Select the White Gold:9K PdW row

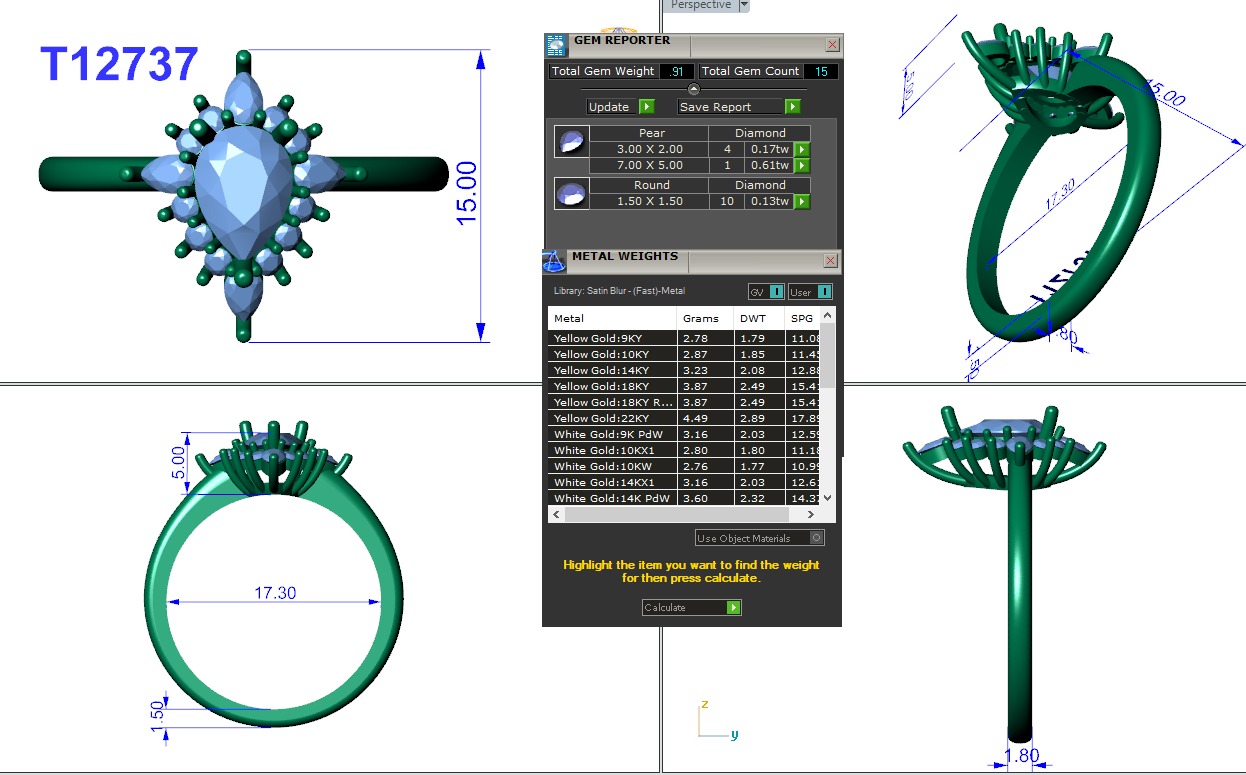684,434
